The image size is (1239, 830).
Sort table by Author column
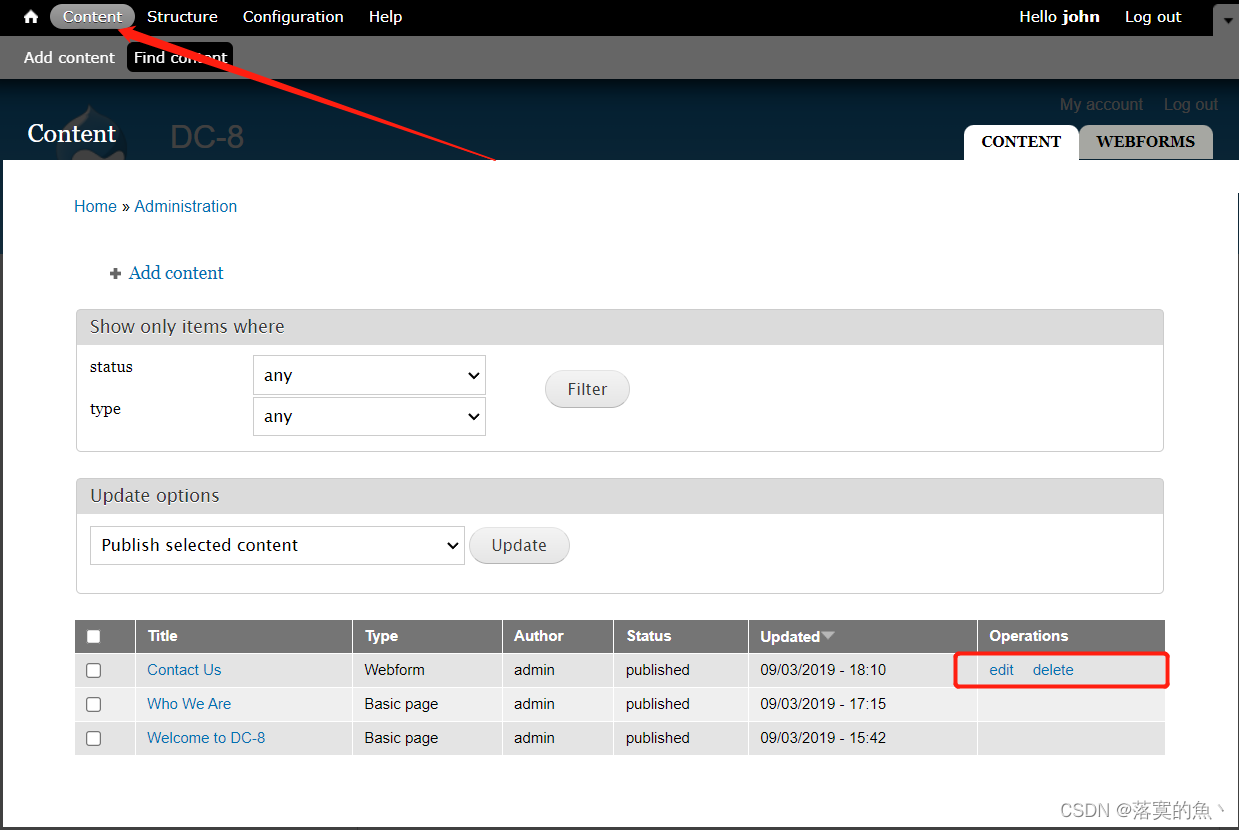click(539, 636)
